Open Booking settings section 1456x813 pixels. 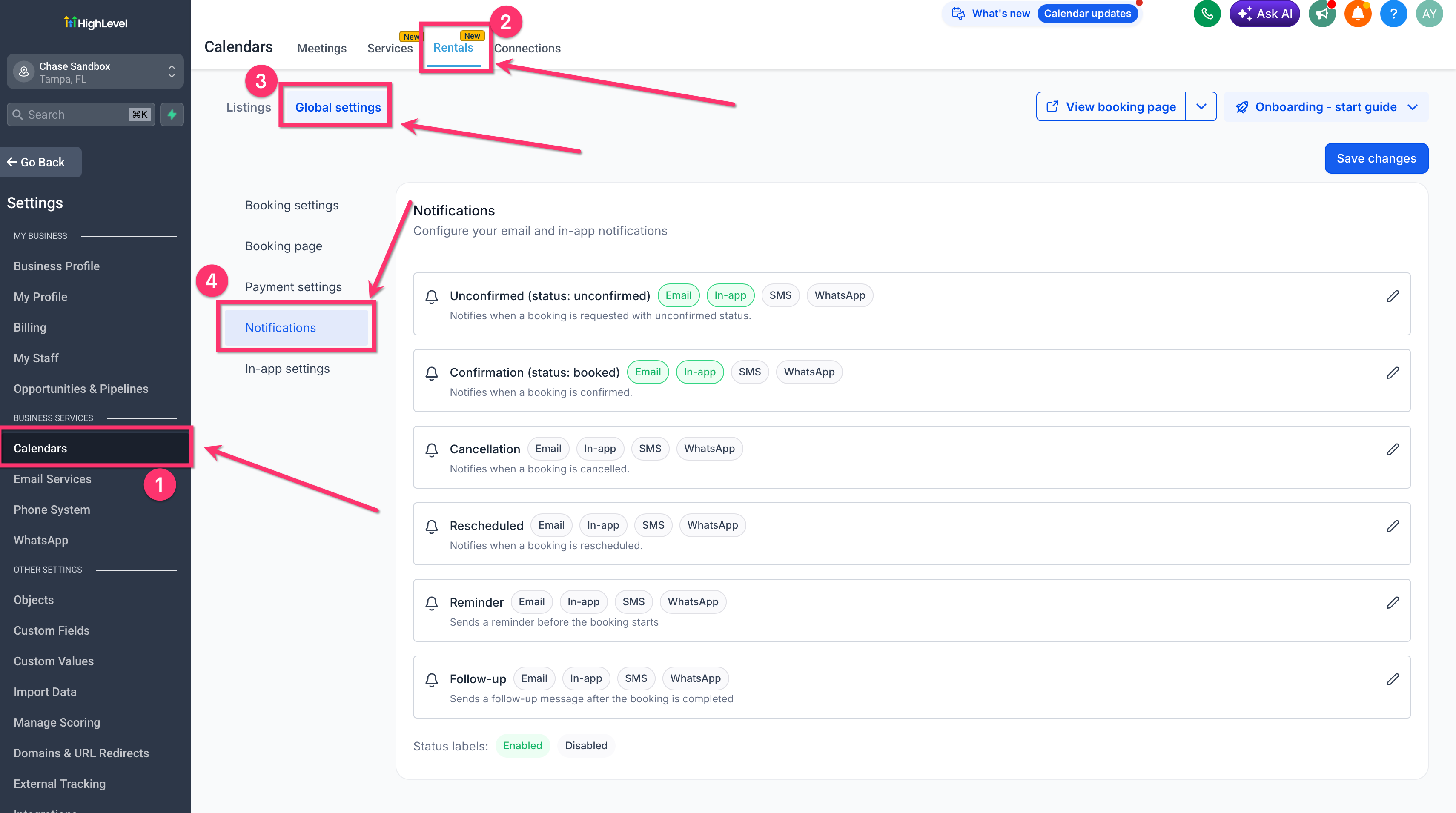pos(292,206)
